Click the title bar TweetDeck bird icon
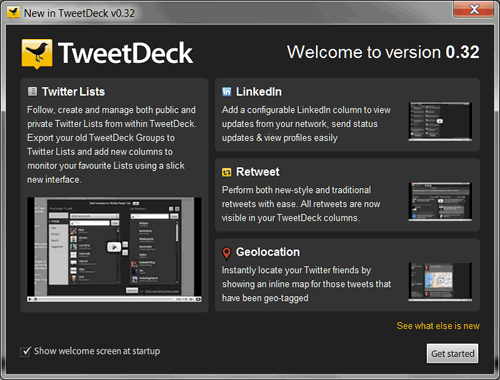500x380 pixels. click(x=13, y=13)
